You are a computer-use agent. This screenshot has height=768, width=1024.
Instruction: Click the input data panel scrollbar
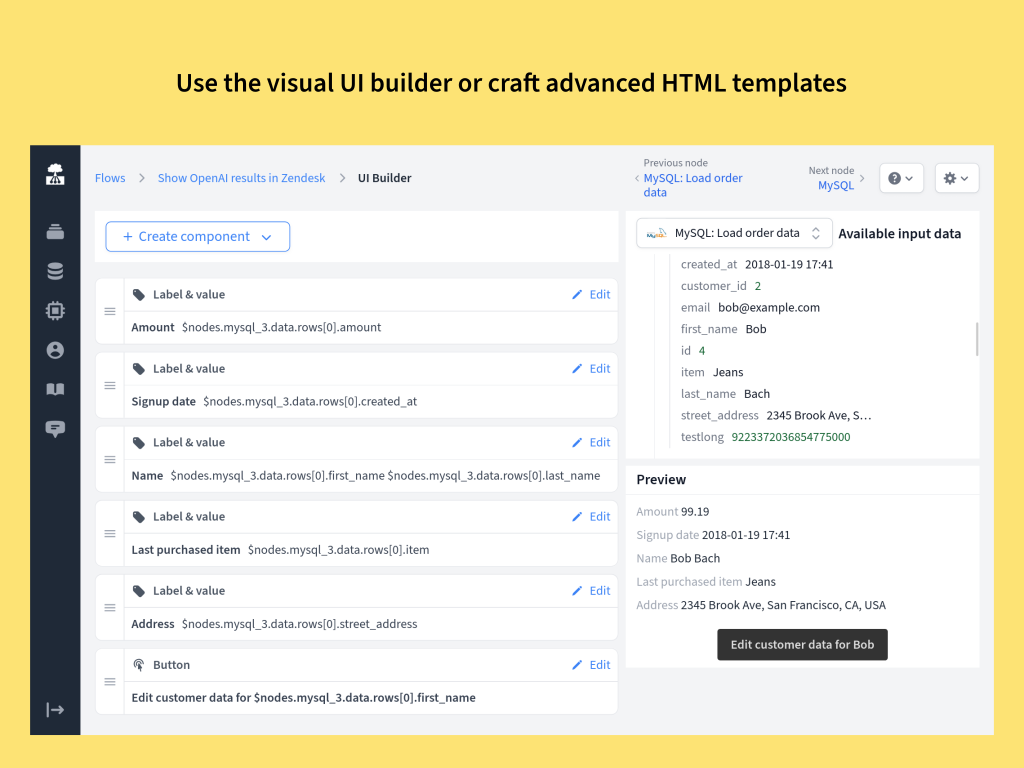977,339
